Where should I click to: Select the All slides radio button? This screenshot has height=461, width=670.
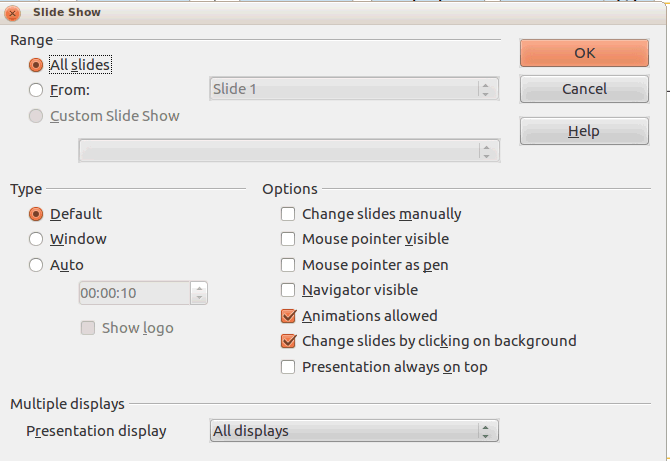click(37, 65)
